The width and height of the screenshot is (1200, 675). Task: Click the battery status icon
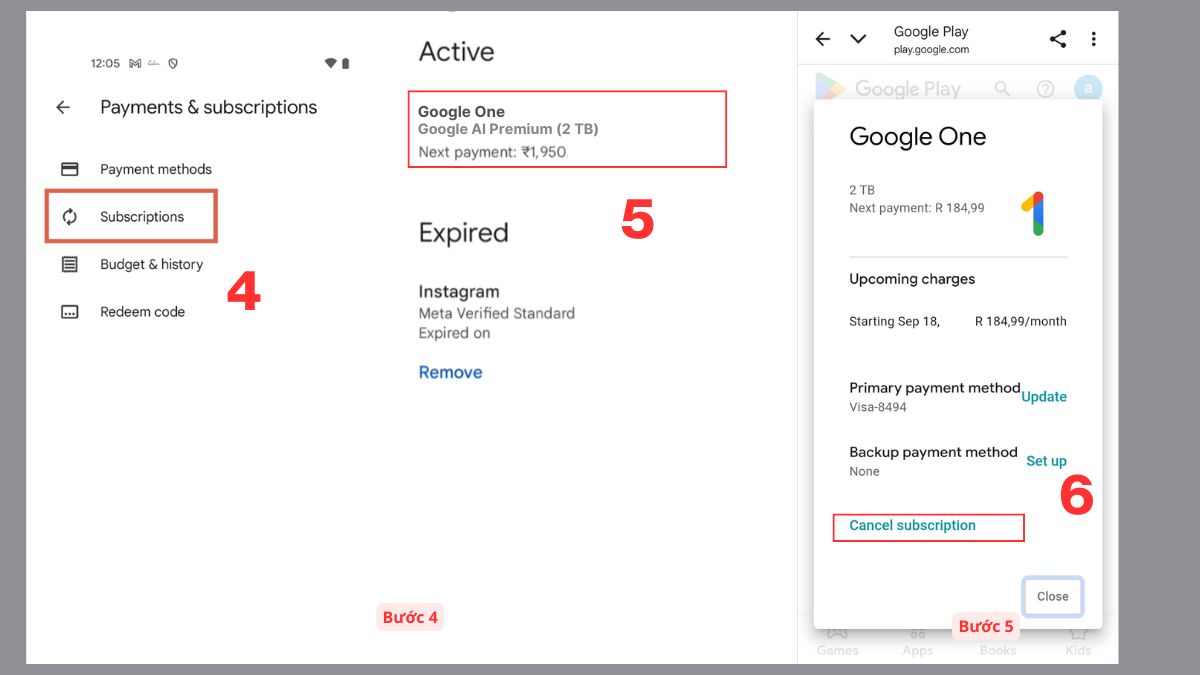346,63
